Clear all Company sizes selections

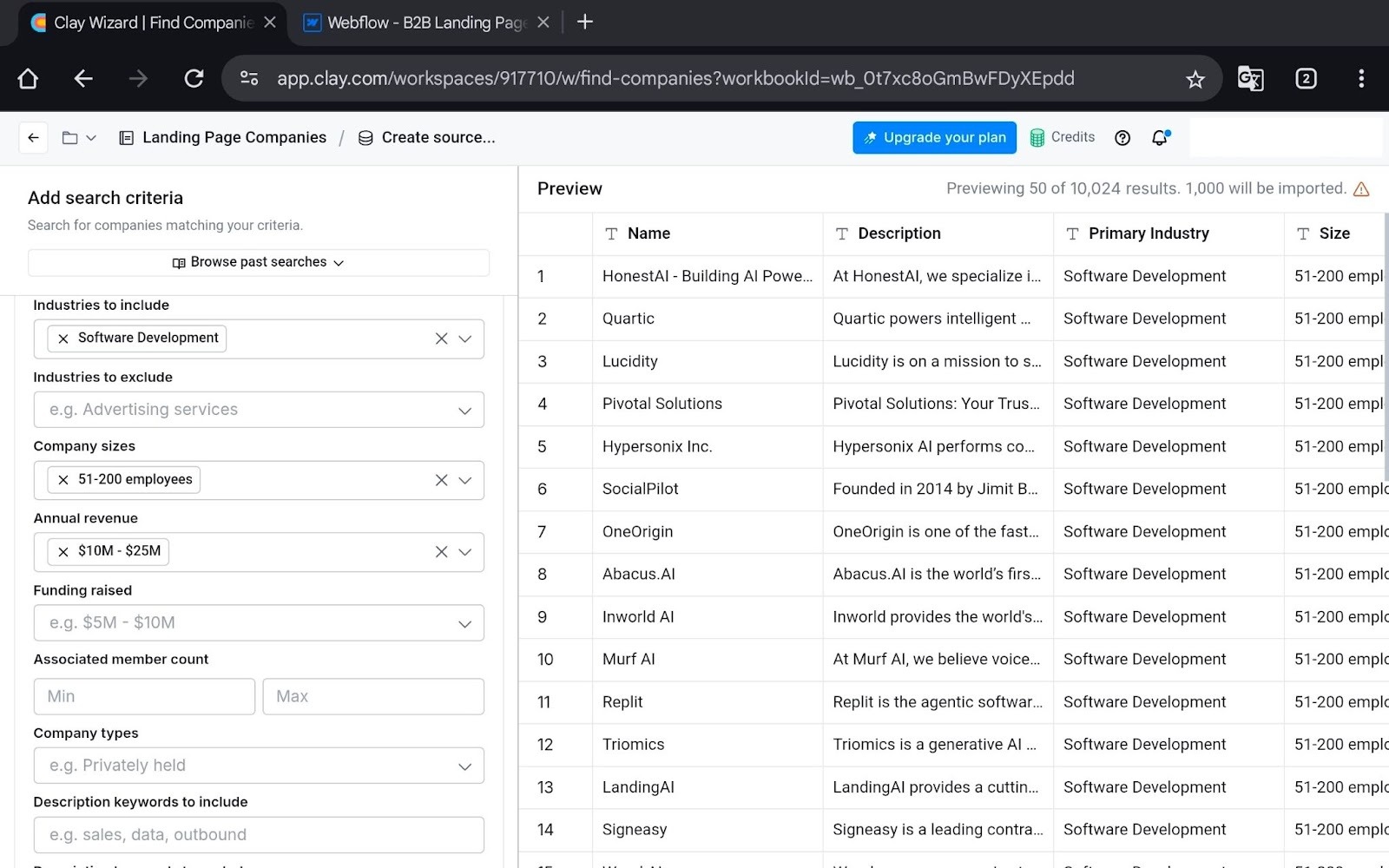coord(441,480)
